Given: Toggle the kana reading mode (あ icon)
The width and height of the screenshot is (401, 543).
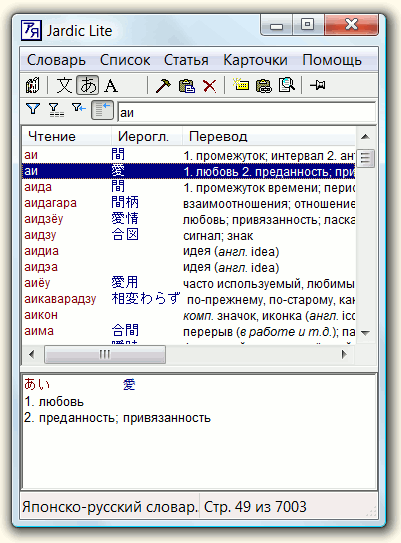Looking at the screenshot, I should pos(88,85).
